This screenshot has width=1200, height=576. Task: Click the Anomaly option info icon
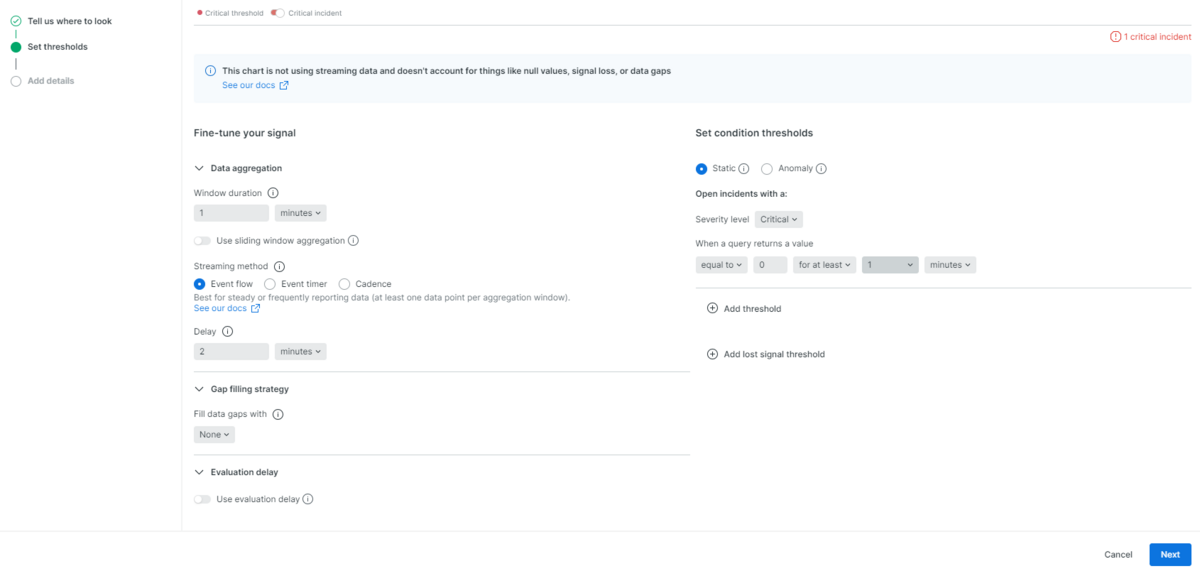tap(821, 169)
